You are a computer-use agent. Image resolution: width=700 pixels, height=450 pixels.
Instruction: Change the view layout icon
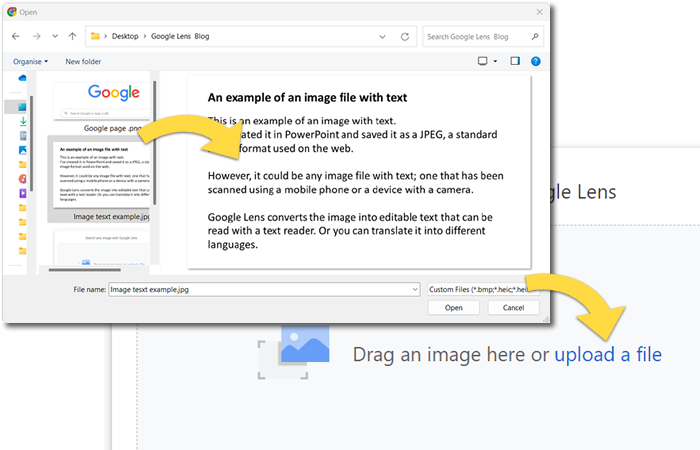[x=483, y=61]
